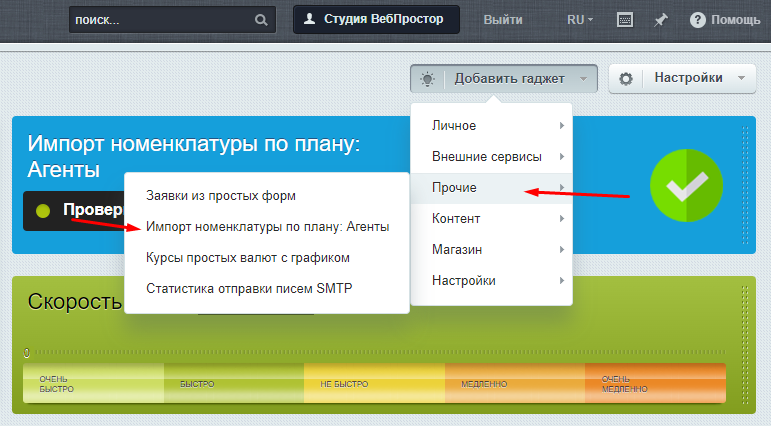Click the МЕДЛЕННО speed segment
Image resolution: width=771 pixels, height=426 pixels.
coord(515,383)
